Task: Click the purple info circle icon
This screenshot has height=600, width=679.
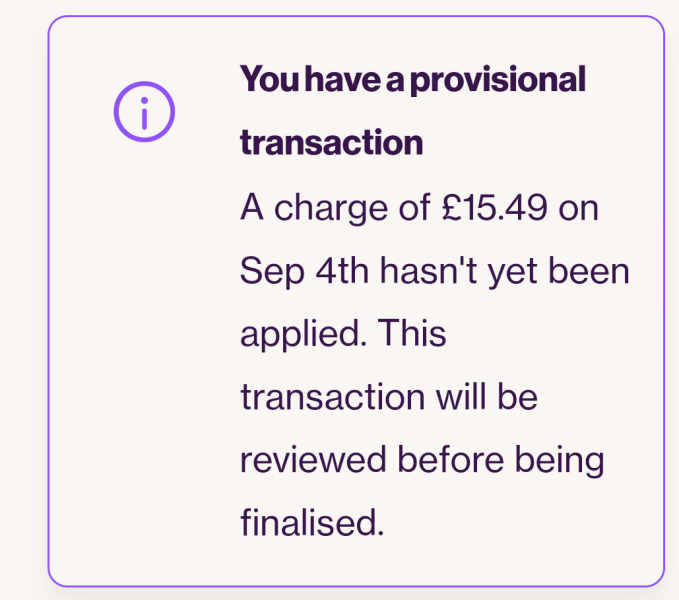Action: tap(144, 112)
